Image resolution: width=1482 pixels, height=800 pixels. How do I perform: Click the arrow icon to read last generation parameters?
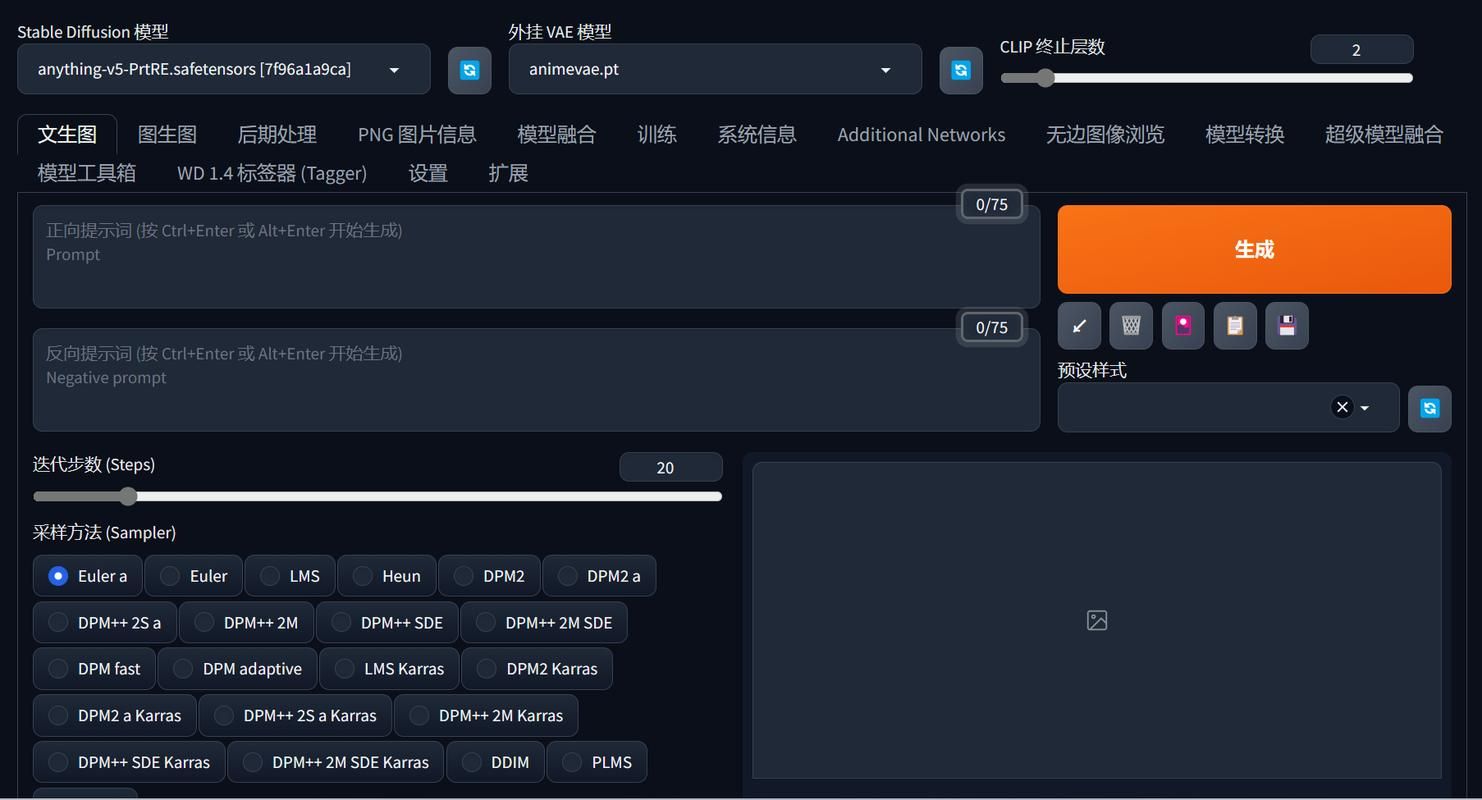(x=1080, y=326)
